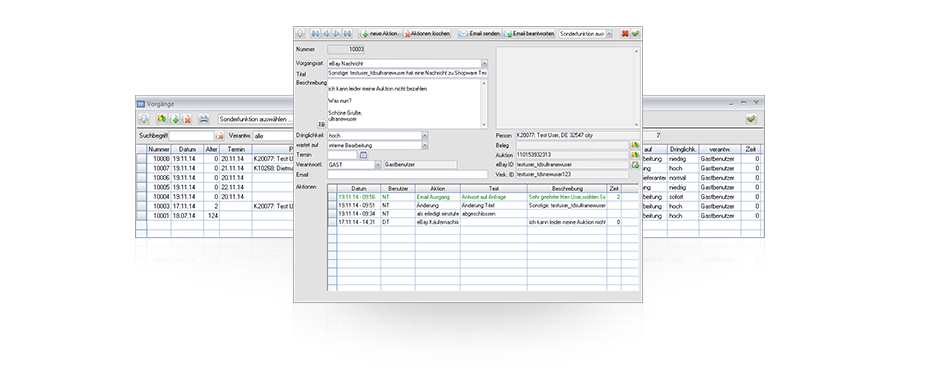Click into the Suchbegriff search field
930x385 pixels.
(193, 136)
